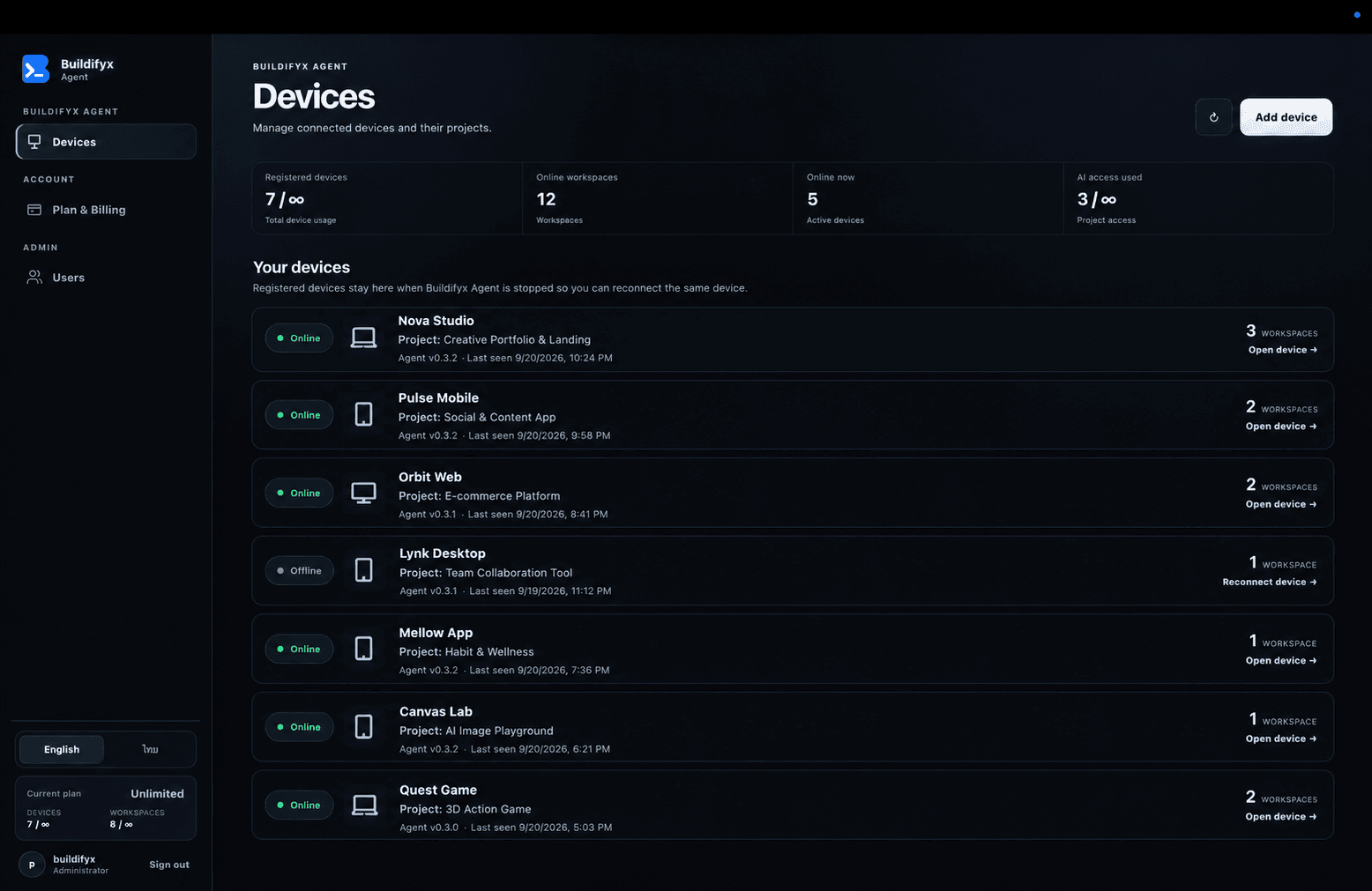Click the Pulse Mobile device name

point(438,398)
